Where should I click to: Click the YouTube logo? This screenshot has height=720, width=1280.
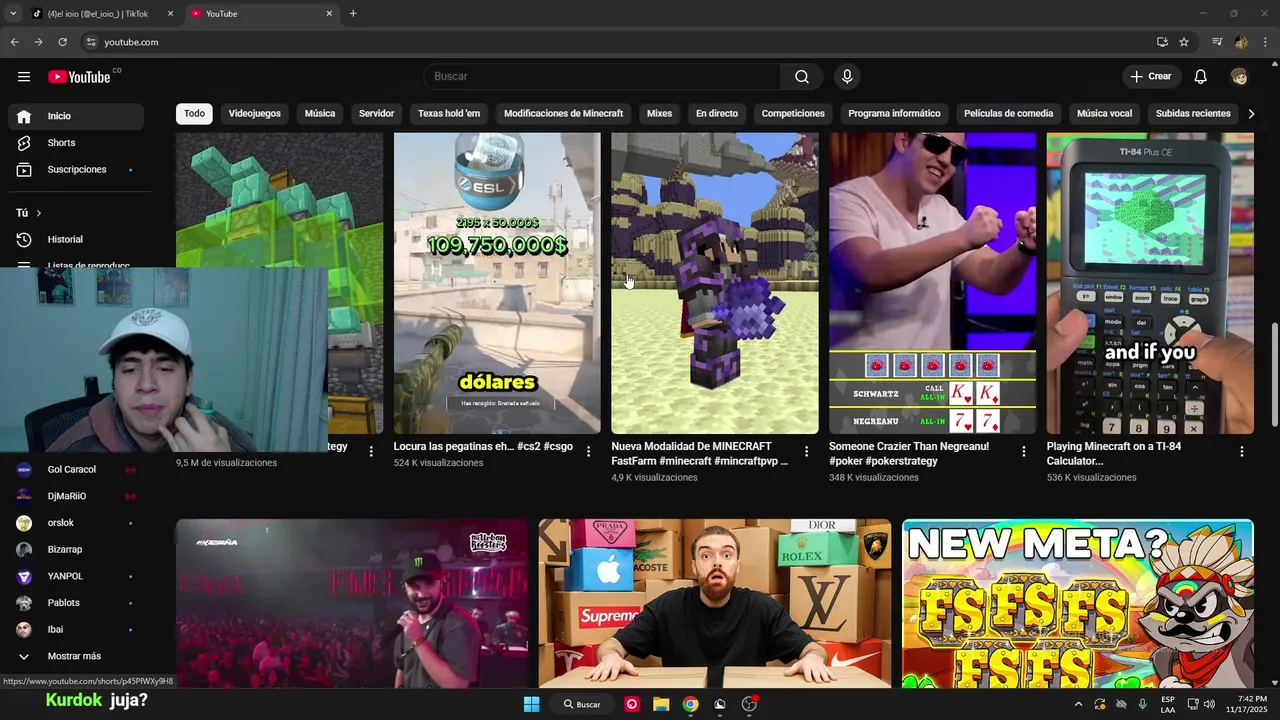(x=79, y=77)
